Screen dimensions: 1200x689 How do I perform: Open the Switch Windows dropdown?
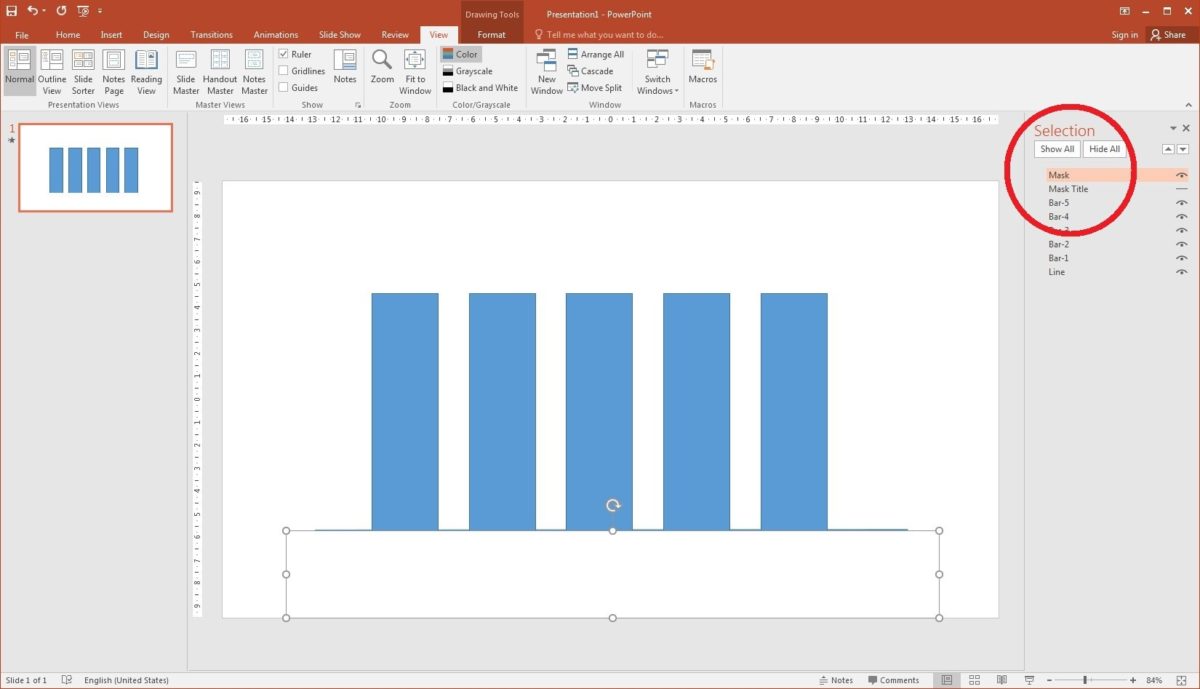point(657,70)
